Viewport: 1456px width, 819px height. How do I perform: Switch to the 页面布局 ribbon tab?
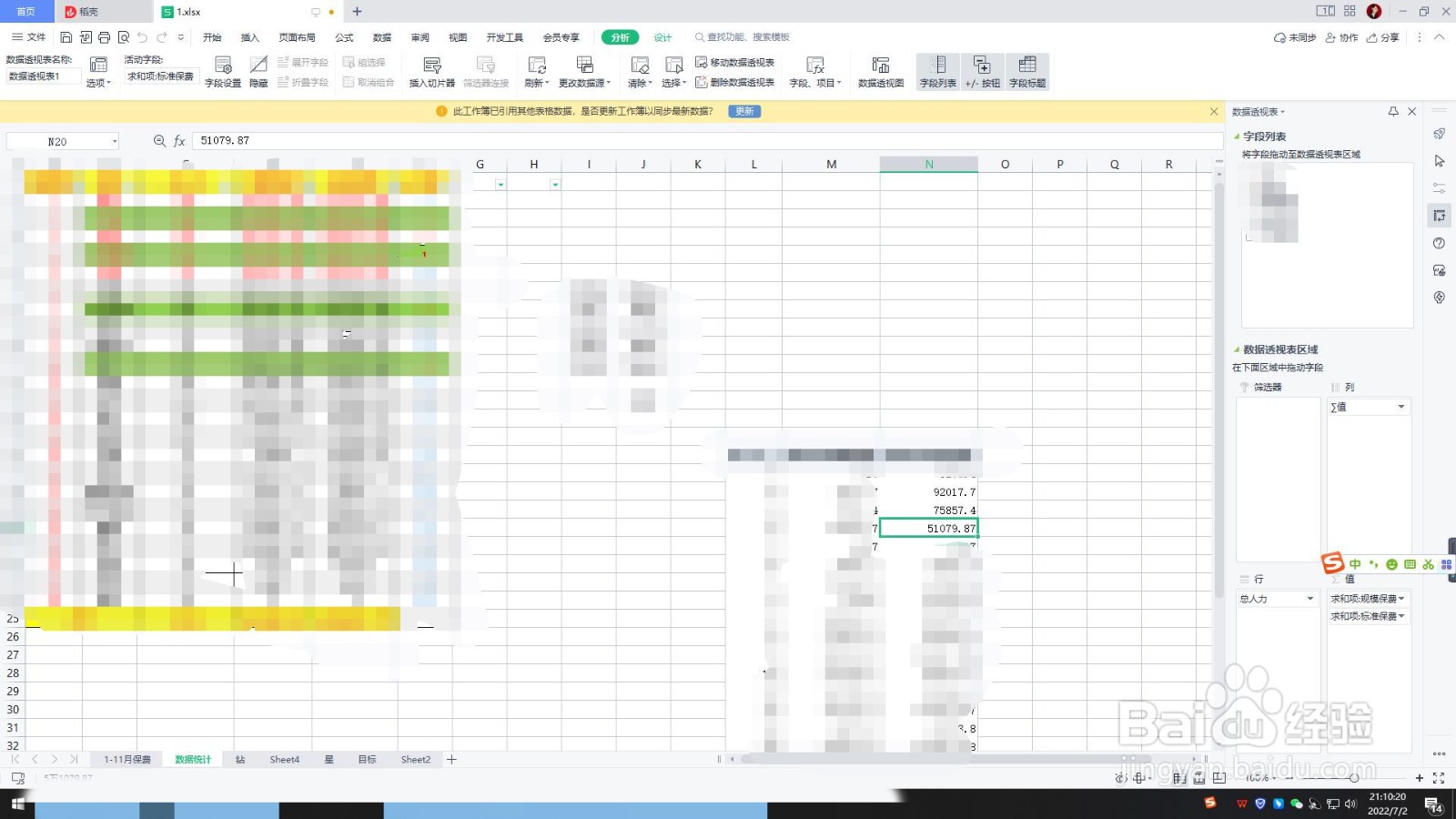point(297,37)
